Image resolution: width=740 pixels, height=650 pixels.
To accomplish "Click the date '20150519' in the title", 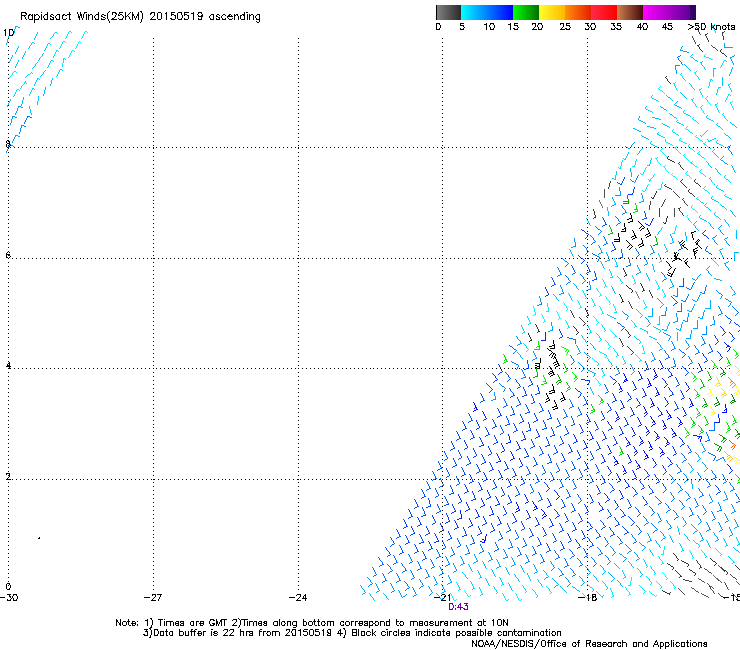I will point(176,16).
